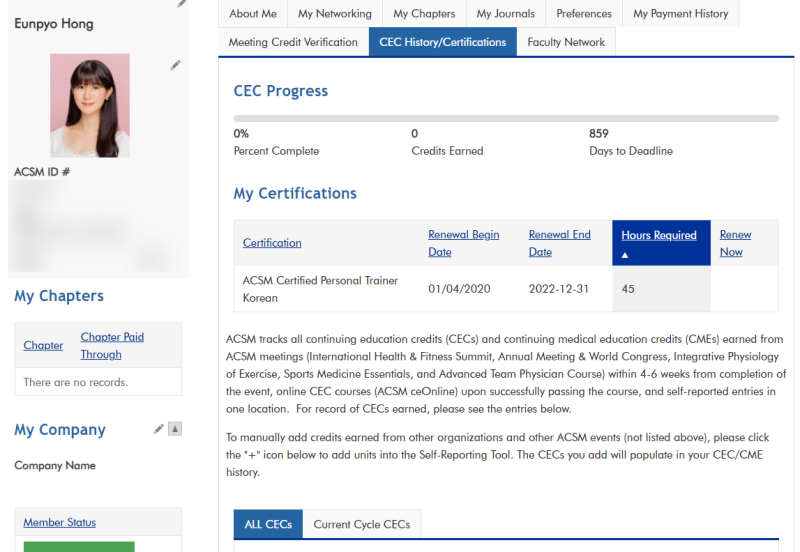
Task: Click the pencil edit icon beside the profile photo
Action: [175, 65]
